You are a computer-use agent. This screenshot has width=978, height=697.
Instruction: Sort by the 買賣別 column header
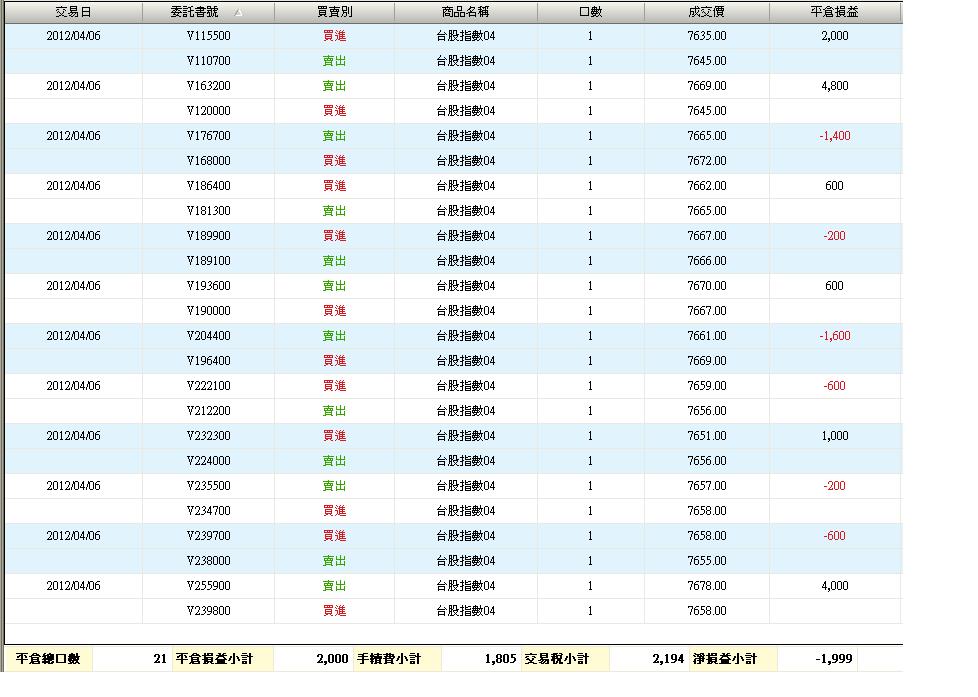coord(334,12)
